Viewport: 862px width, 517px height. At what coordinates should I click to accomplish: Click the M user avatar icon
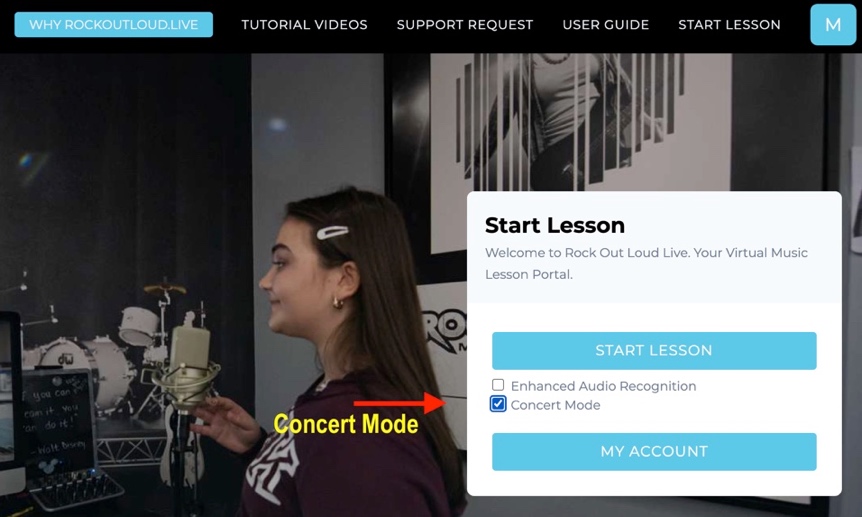[x=832, y=25]
